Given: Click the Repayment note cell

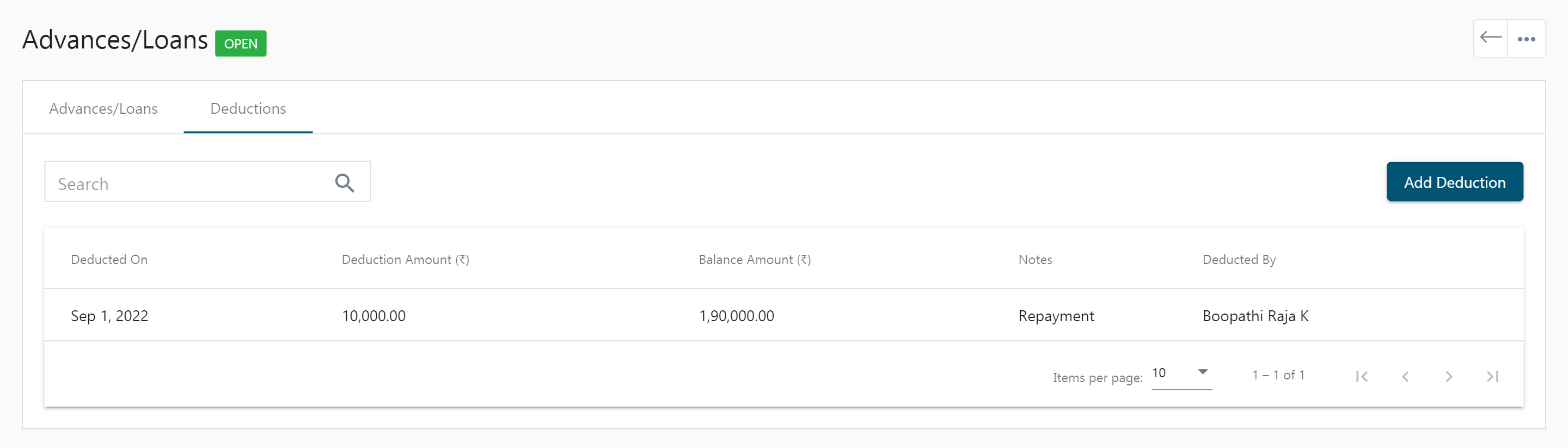Looking at the screenshot, I should tap(1056, 316).
